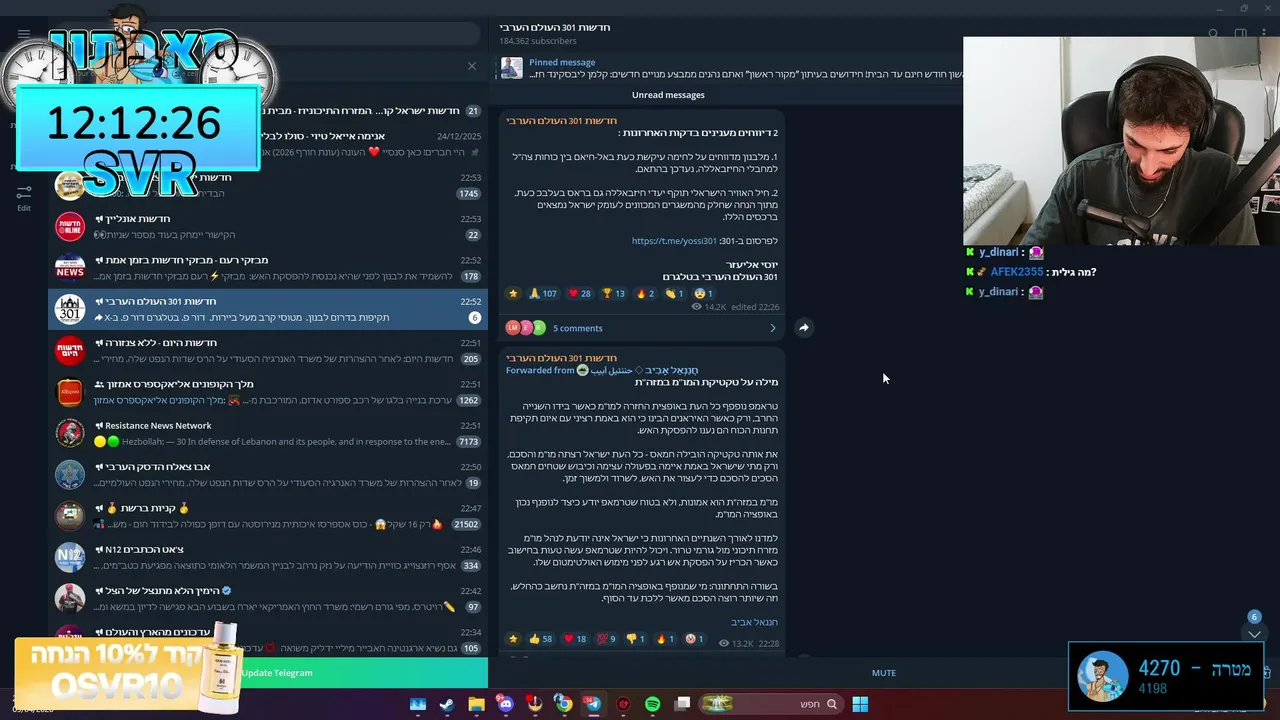Screen dimensions: 1280x720
Task: Open the Windows Start menu
Action: (860, 704)
